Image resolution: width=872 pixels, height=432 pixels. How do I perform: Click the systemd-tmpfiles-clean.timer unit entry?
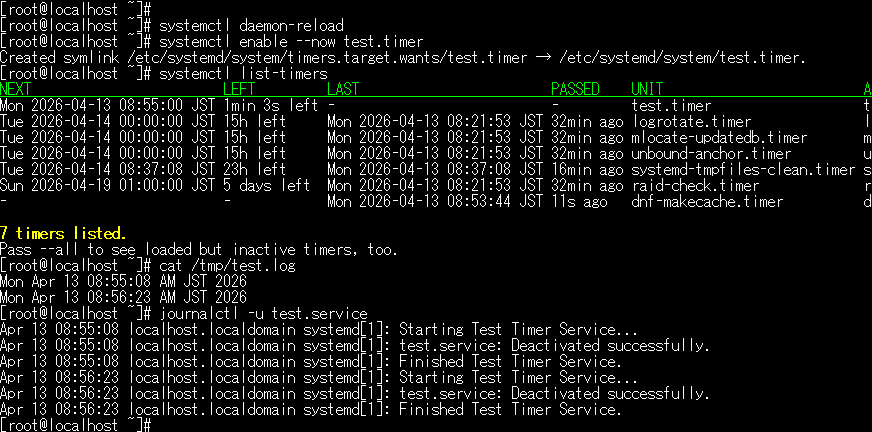(x=743, y=169)
